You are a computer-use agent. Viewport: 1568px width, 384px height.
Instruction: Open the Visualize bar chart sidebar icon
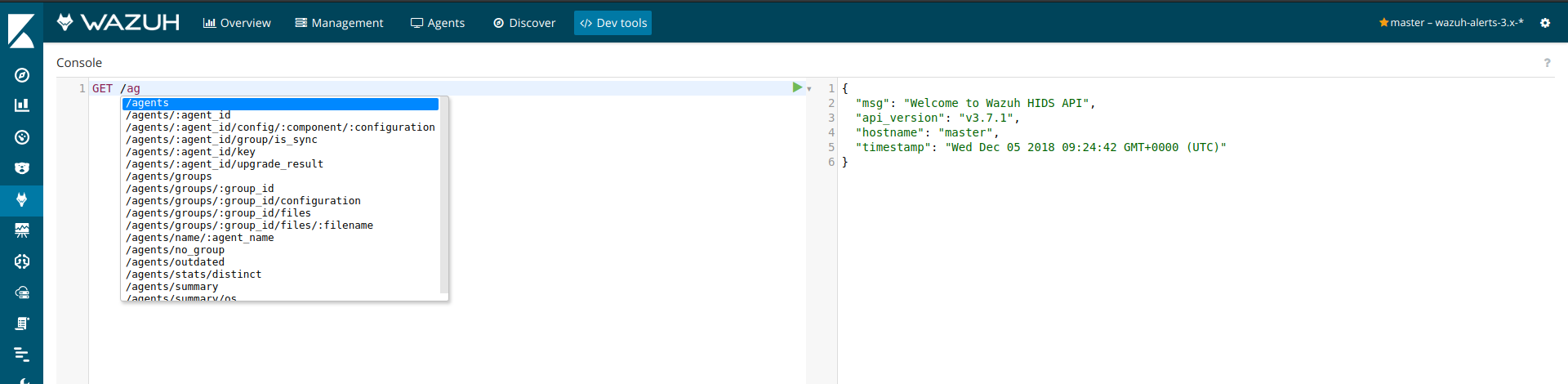22,105
